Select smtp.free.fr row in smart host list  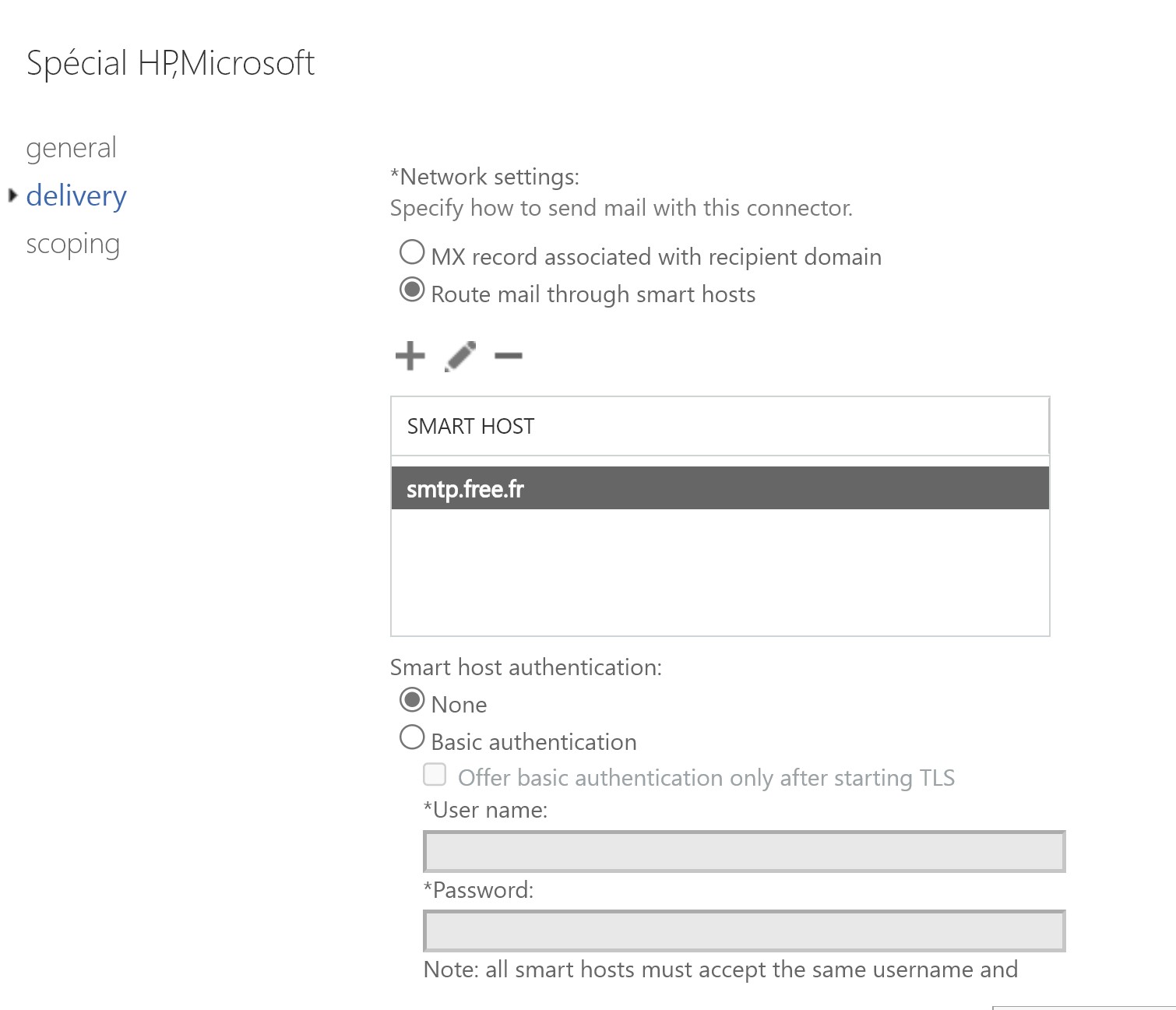[720, 488]
